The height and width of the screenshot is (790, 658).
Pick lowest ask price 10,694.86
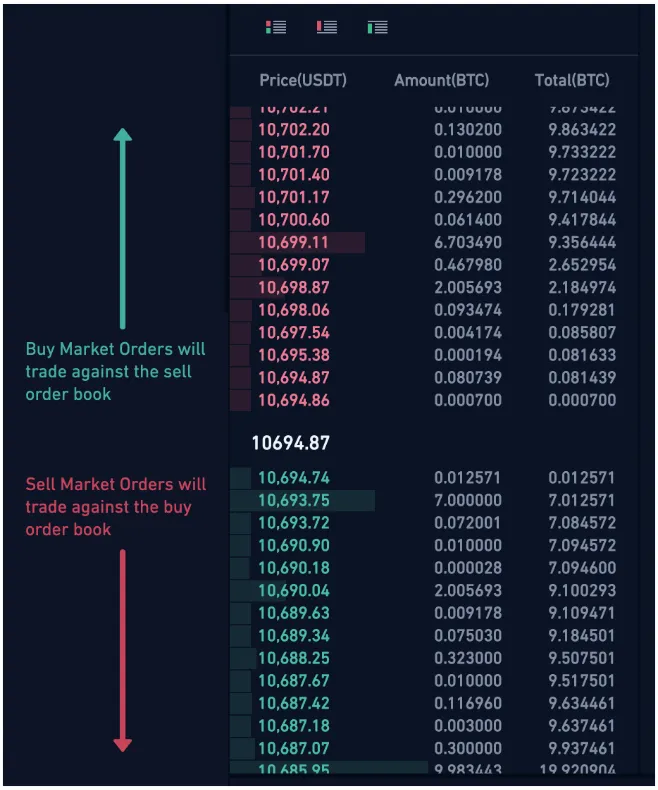click(294, 401)
